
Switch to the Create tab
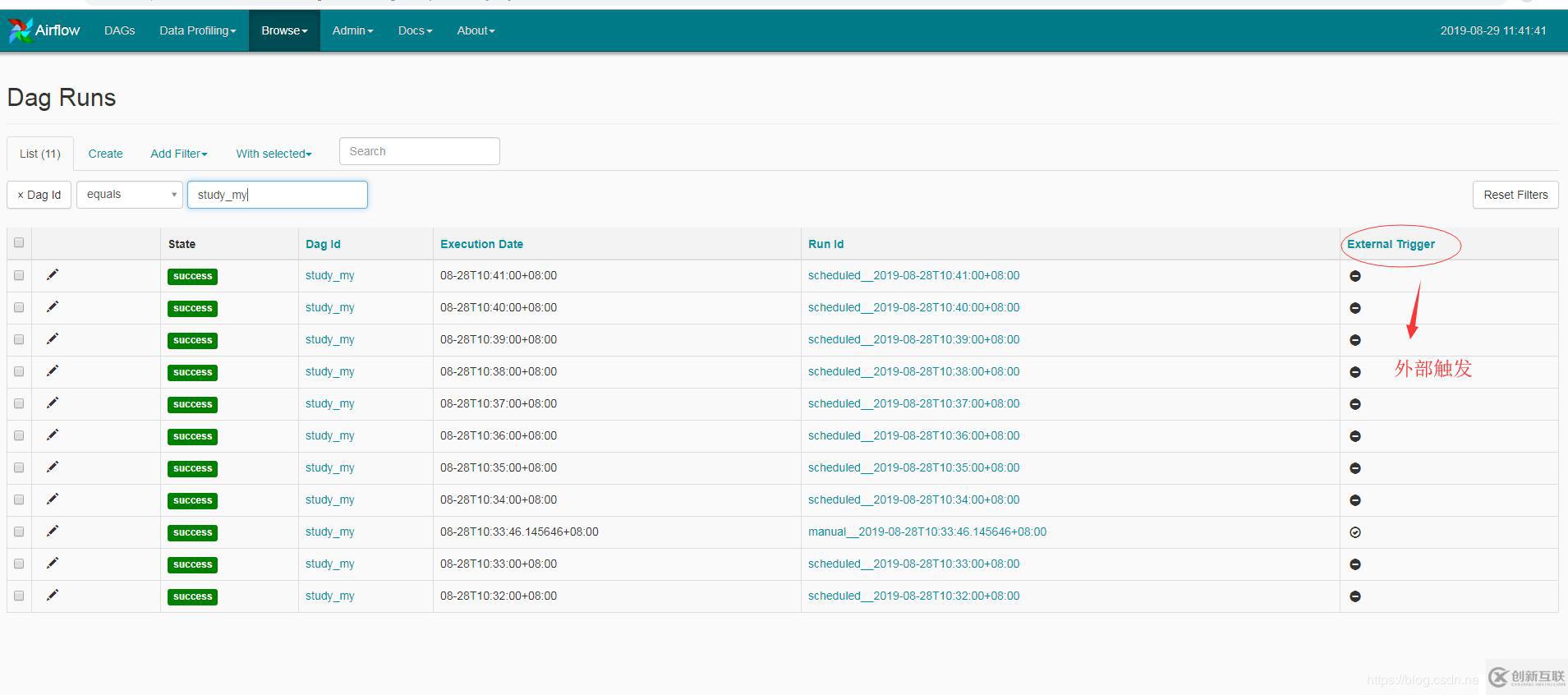(x=105, y=154)
